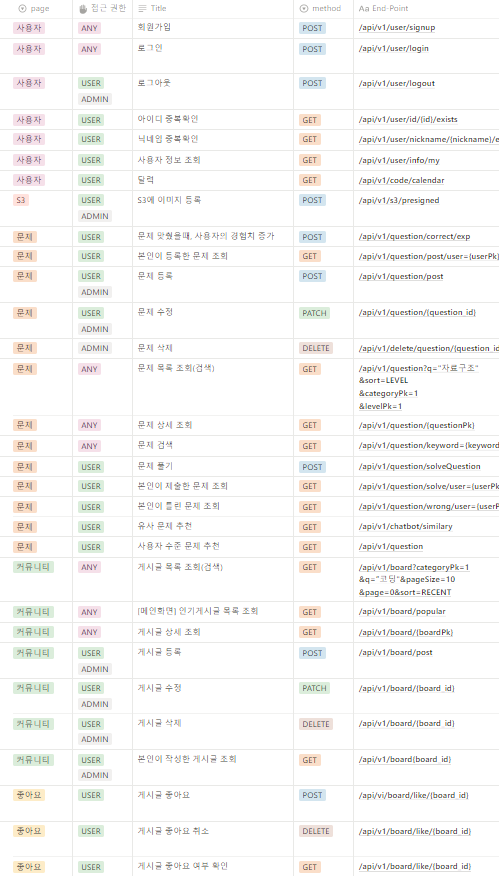Click the 좋아요 tag in 게시글 좋아요 row

29,795
